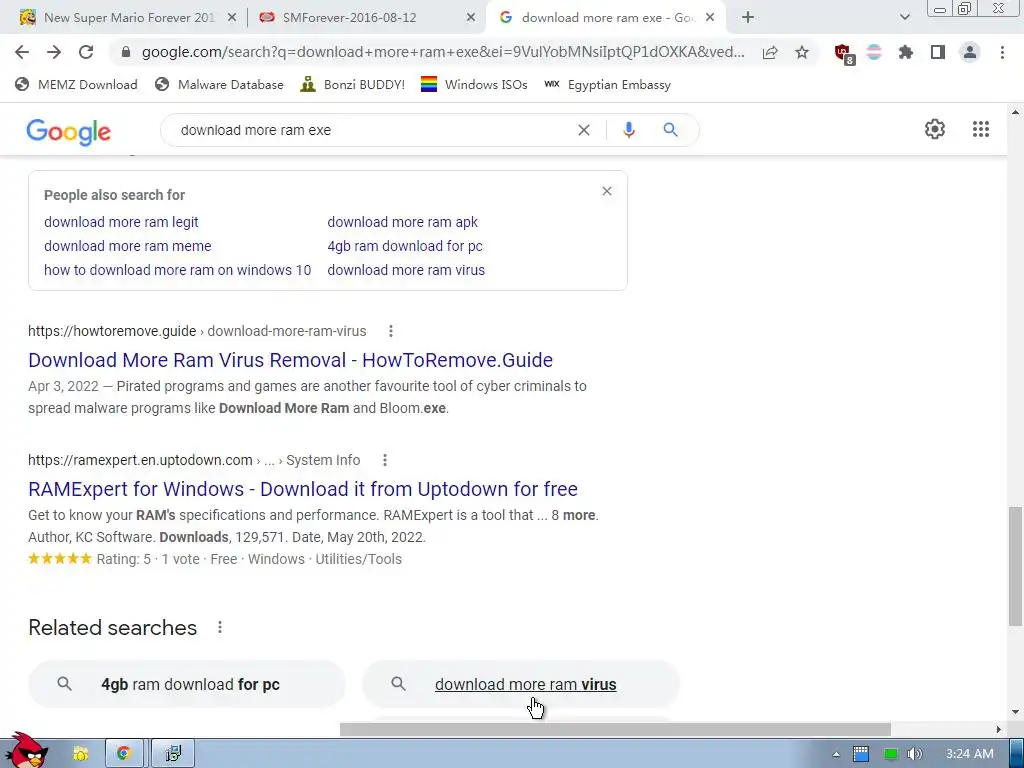Viewport: 1024px width, 768px height.
Task: Open the Chrome taskbar button
Action: tap(124, 754)
